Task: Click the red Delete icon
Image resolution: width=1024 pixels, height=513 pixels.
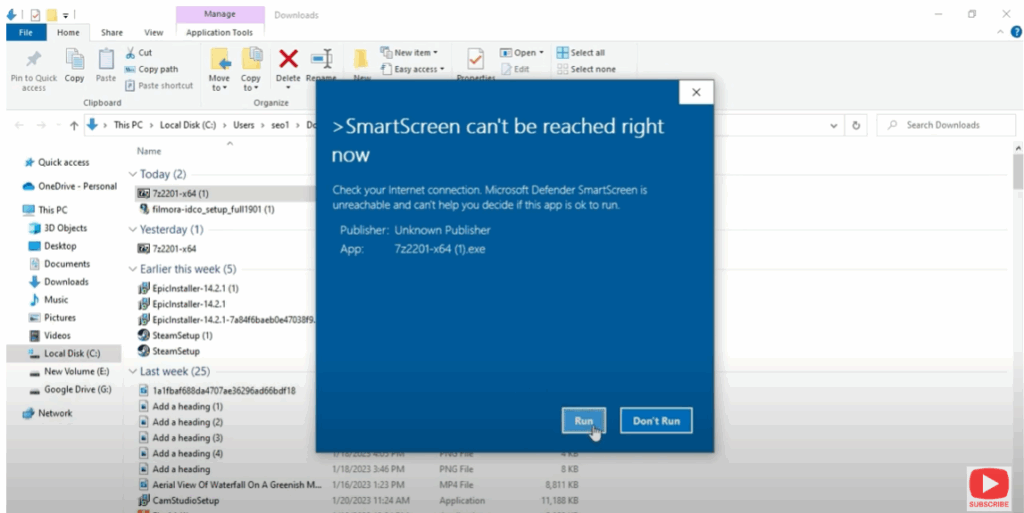Action: point(288,59)
